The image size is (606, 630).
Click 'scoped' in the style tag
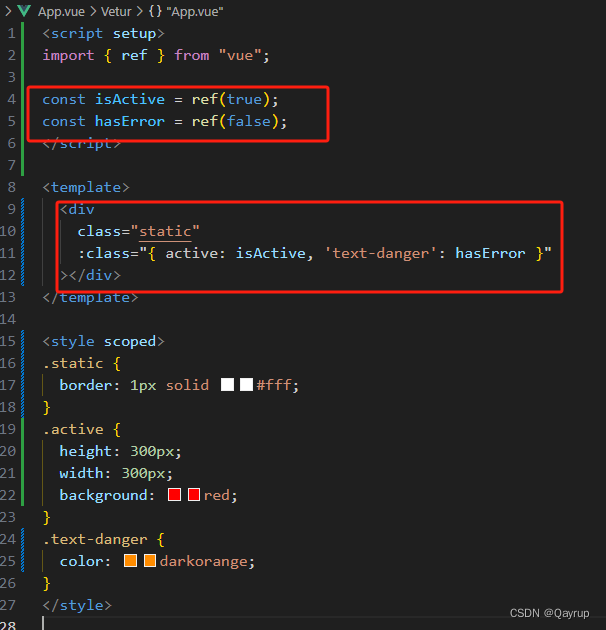(x=130, y=342)
